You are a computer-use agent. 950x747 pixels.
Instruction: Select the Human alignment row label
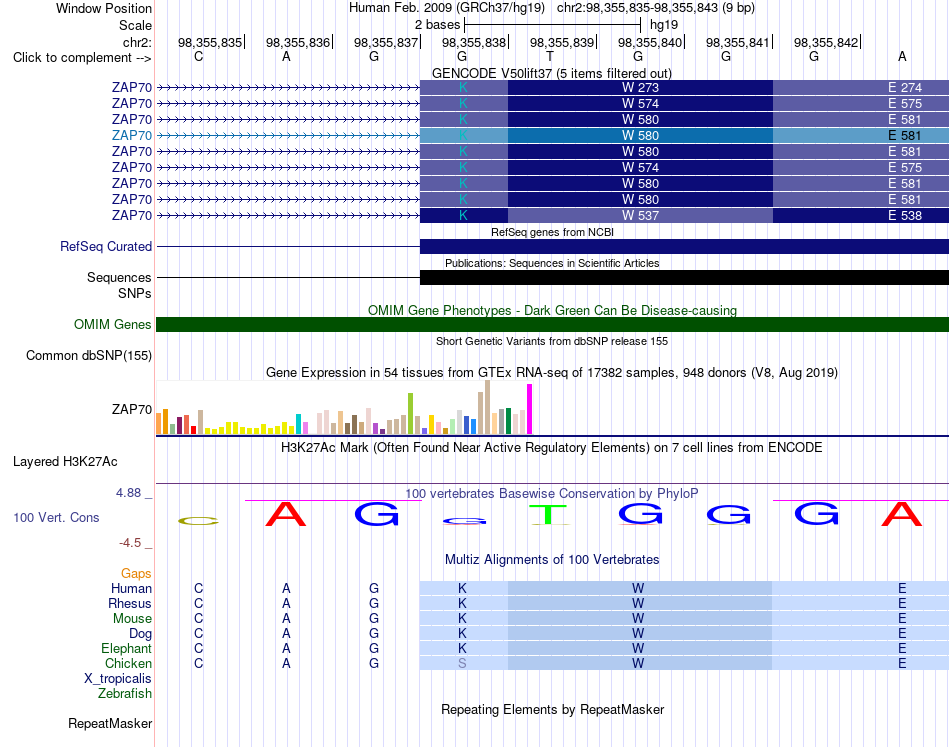pos(131,588)
